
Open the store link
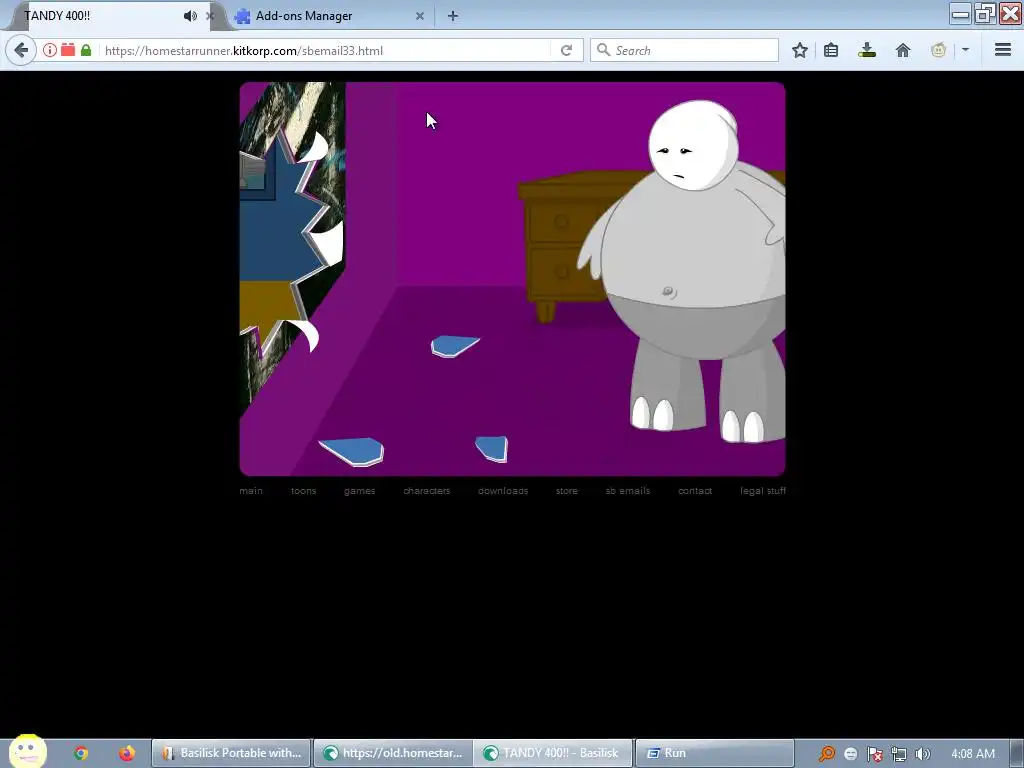coord(567,491)
